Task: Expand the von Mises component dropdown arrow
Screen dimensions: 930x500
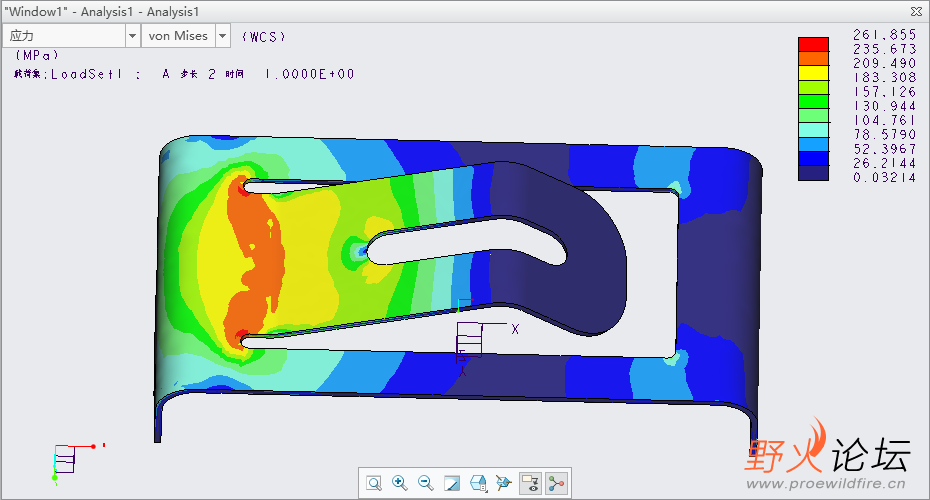Action: point(221,36)
